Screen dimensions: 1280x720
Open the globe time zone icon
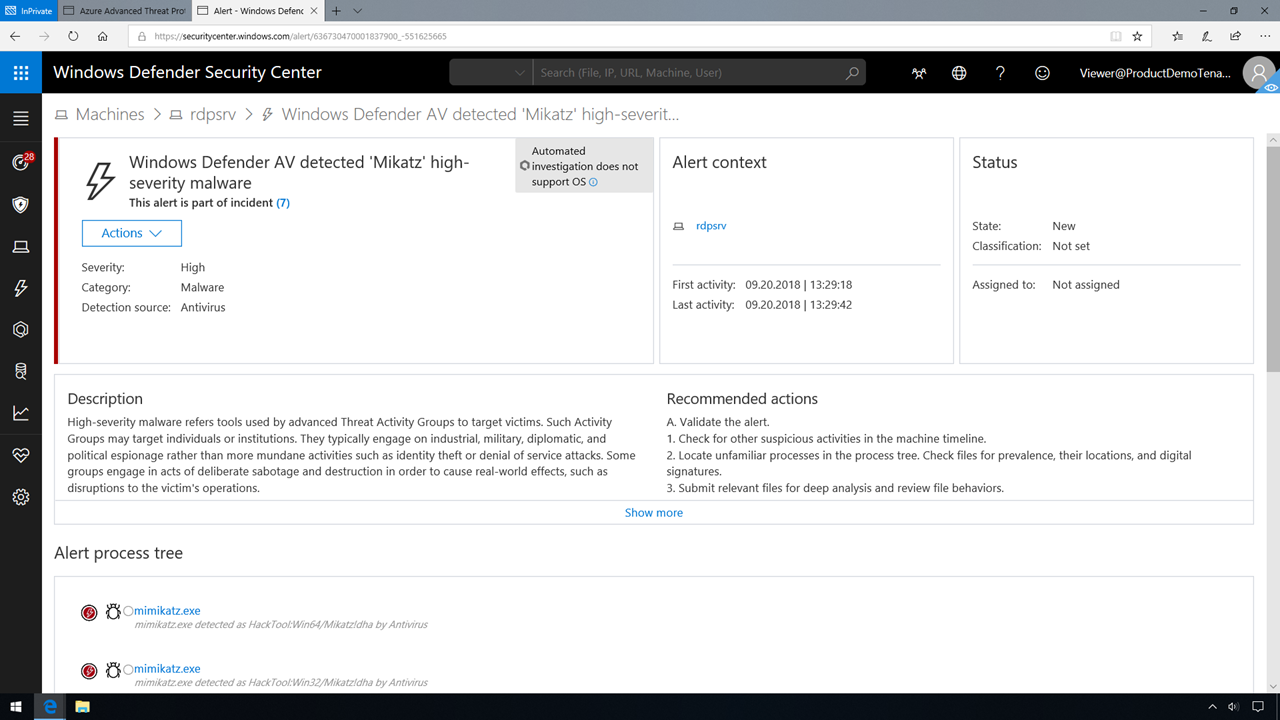click(x=959, y=73)
